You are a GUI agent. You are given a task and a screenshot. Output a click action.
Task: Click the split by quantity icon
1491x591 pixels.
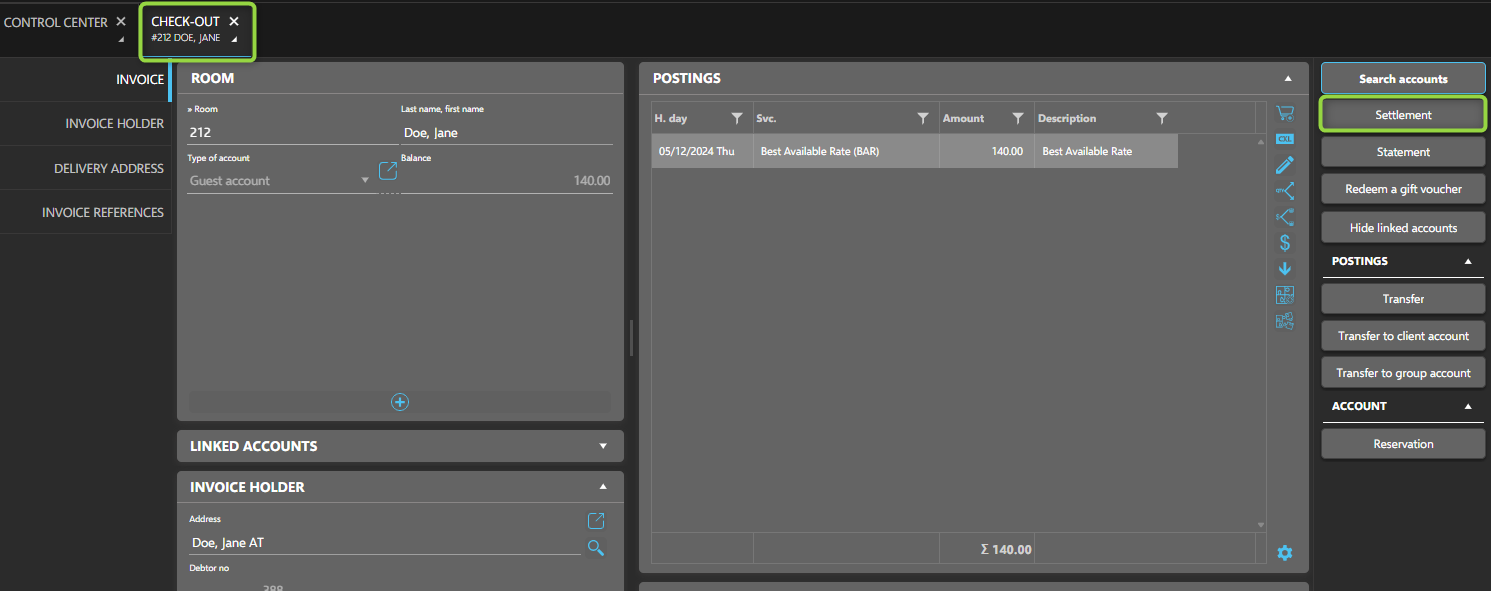coord(1285,191)
